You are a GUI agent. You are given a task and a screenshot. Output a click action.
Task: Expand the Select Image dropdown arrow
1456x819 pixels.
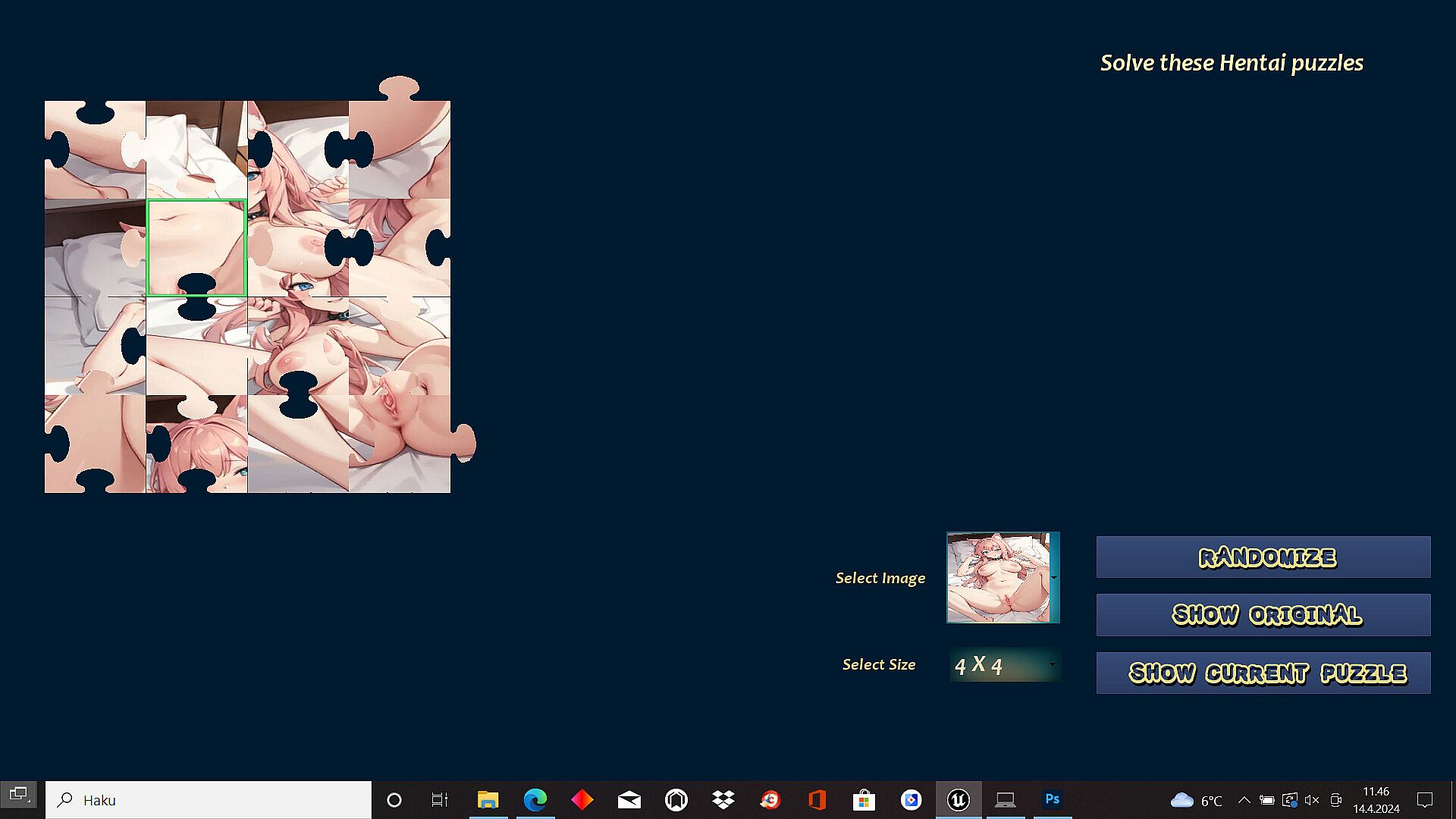(1054, 578)
